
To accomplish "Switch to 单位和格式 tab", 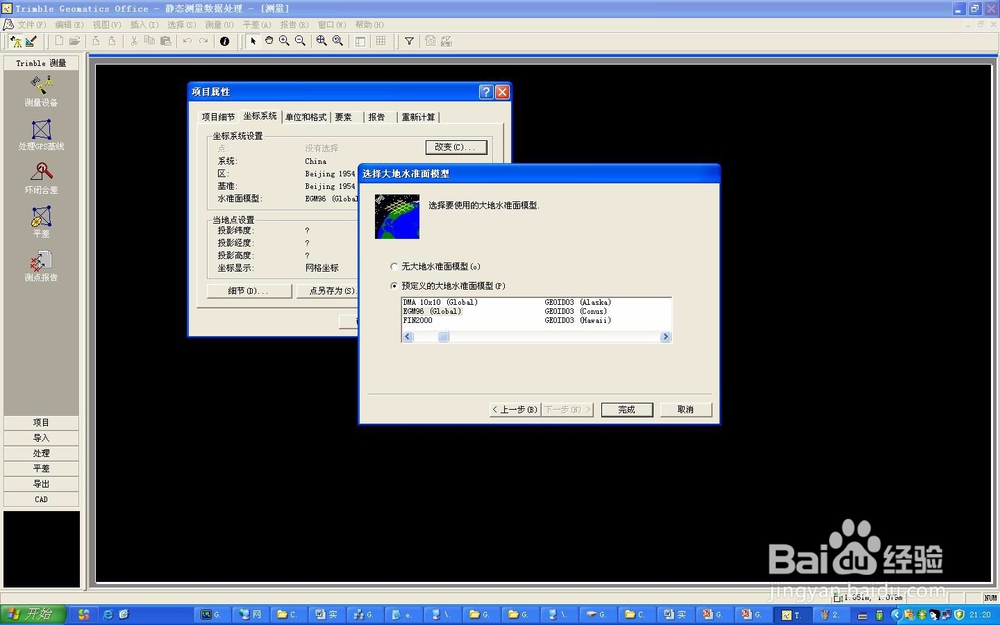I will coord(305,117).
